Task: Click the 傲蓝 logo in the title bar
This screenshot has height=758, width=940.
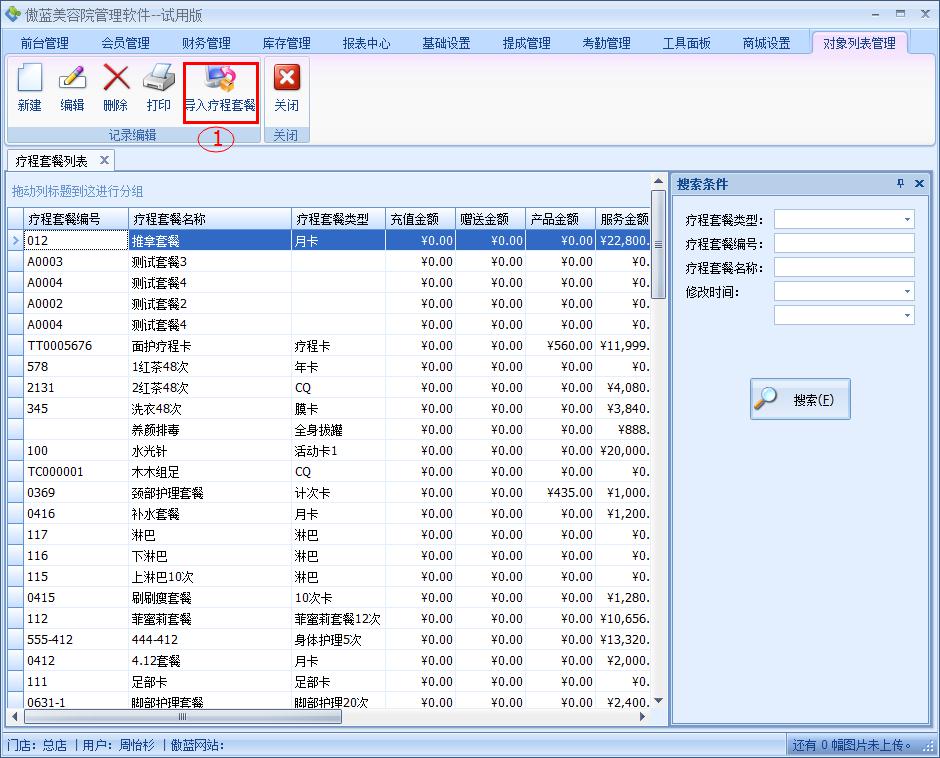Action: pos(11,11)
